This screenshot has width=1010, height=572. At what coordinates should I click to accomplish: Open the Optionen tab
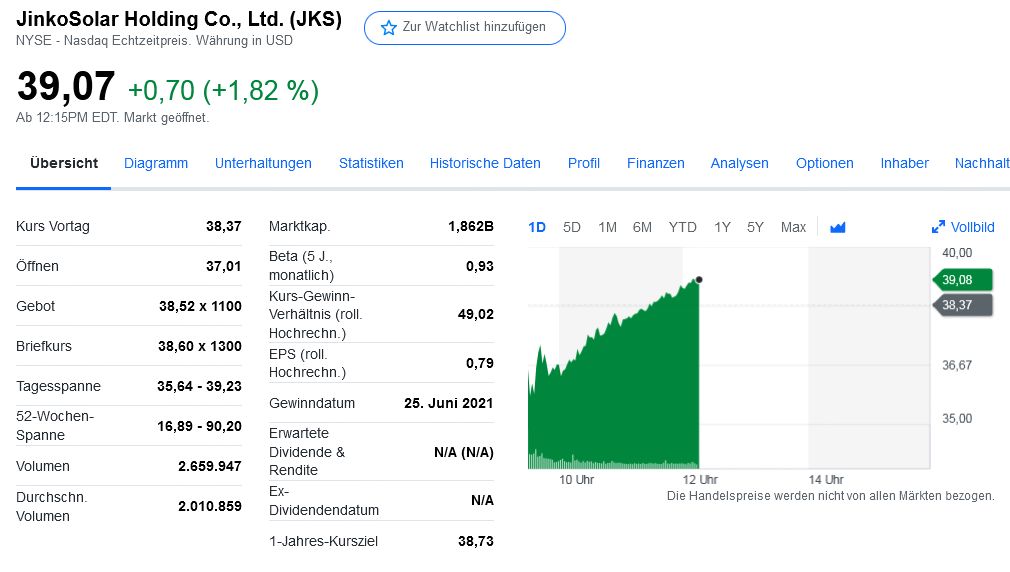tap(825, 163)
